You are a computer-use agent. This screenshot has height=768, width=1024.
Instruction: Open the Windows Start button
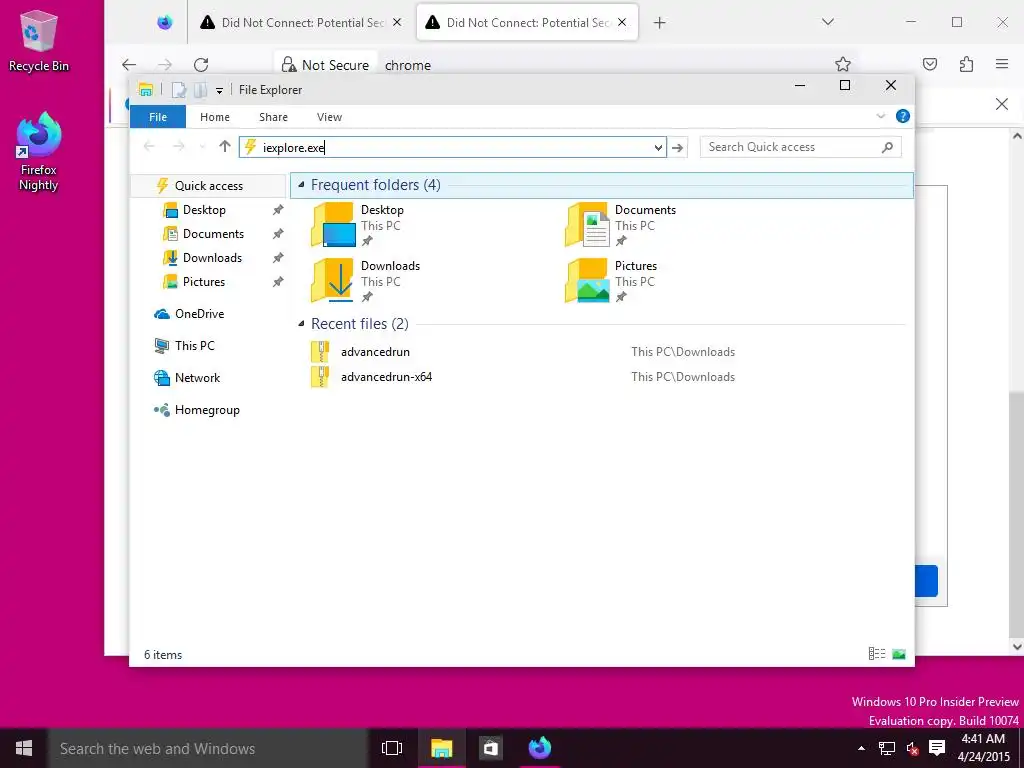coord(24,748)
